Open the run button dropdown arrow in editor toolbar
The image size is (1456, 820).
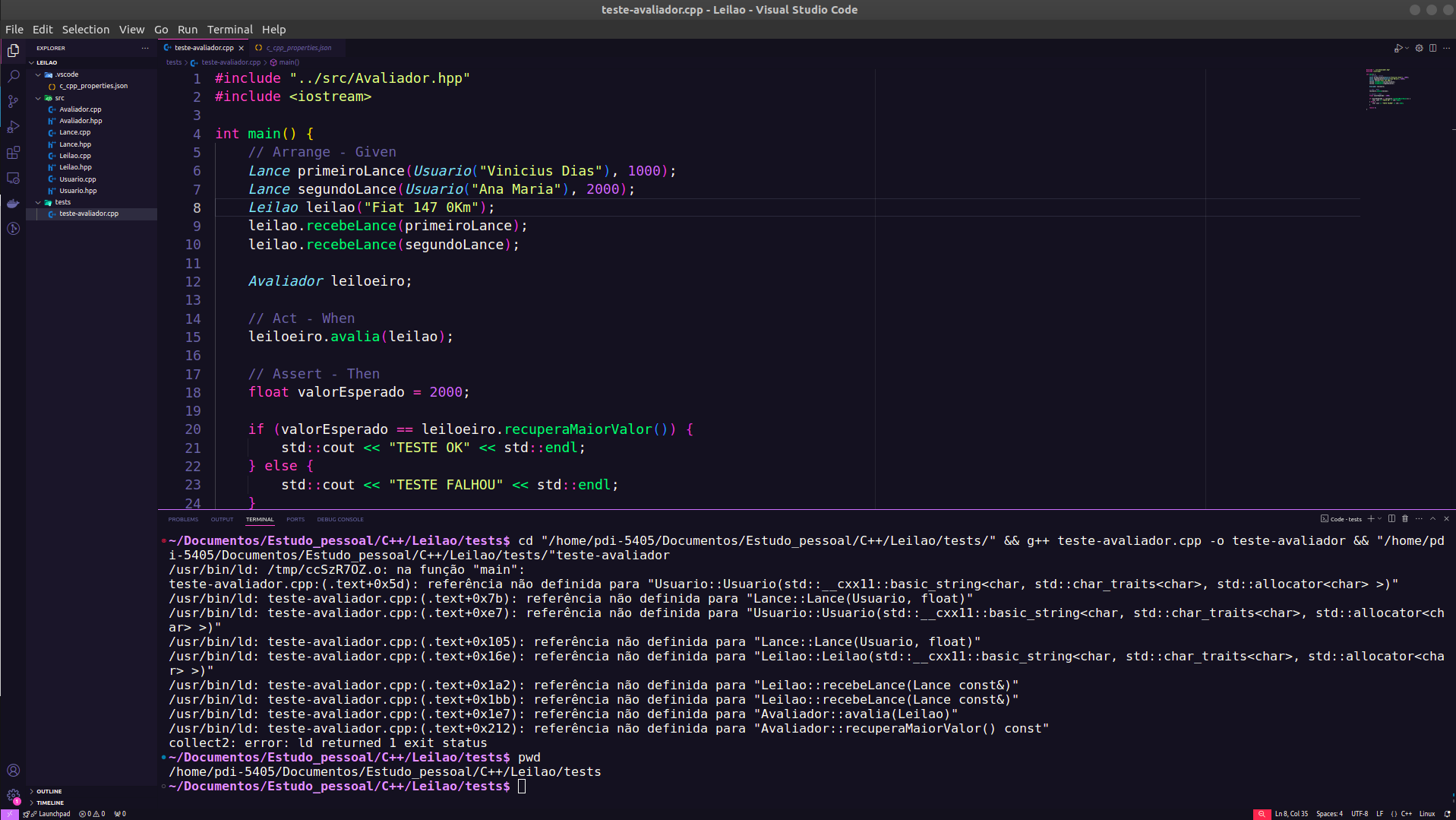[1407, 48]
